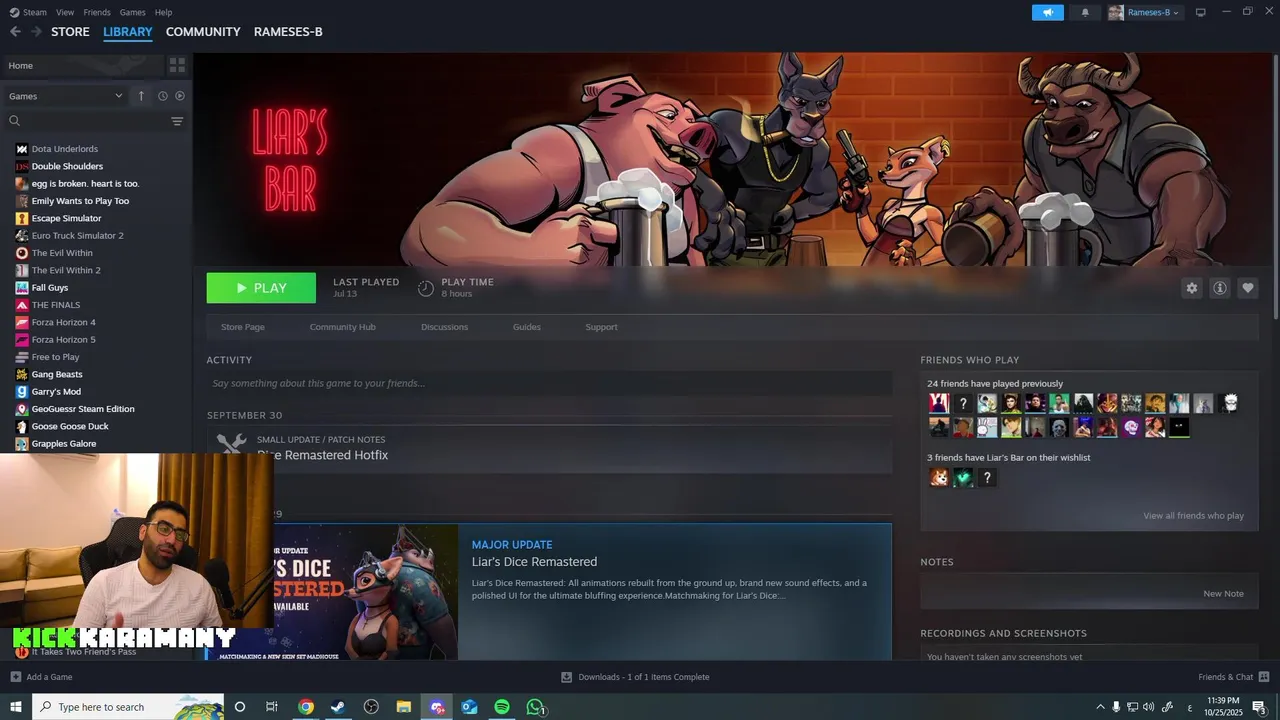The height and width of the screenshot is (720, 1280).
Task: Open the Discussions link
Action: click(444, 327)
